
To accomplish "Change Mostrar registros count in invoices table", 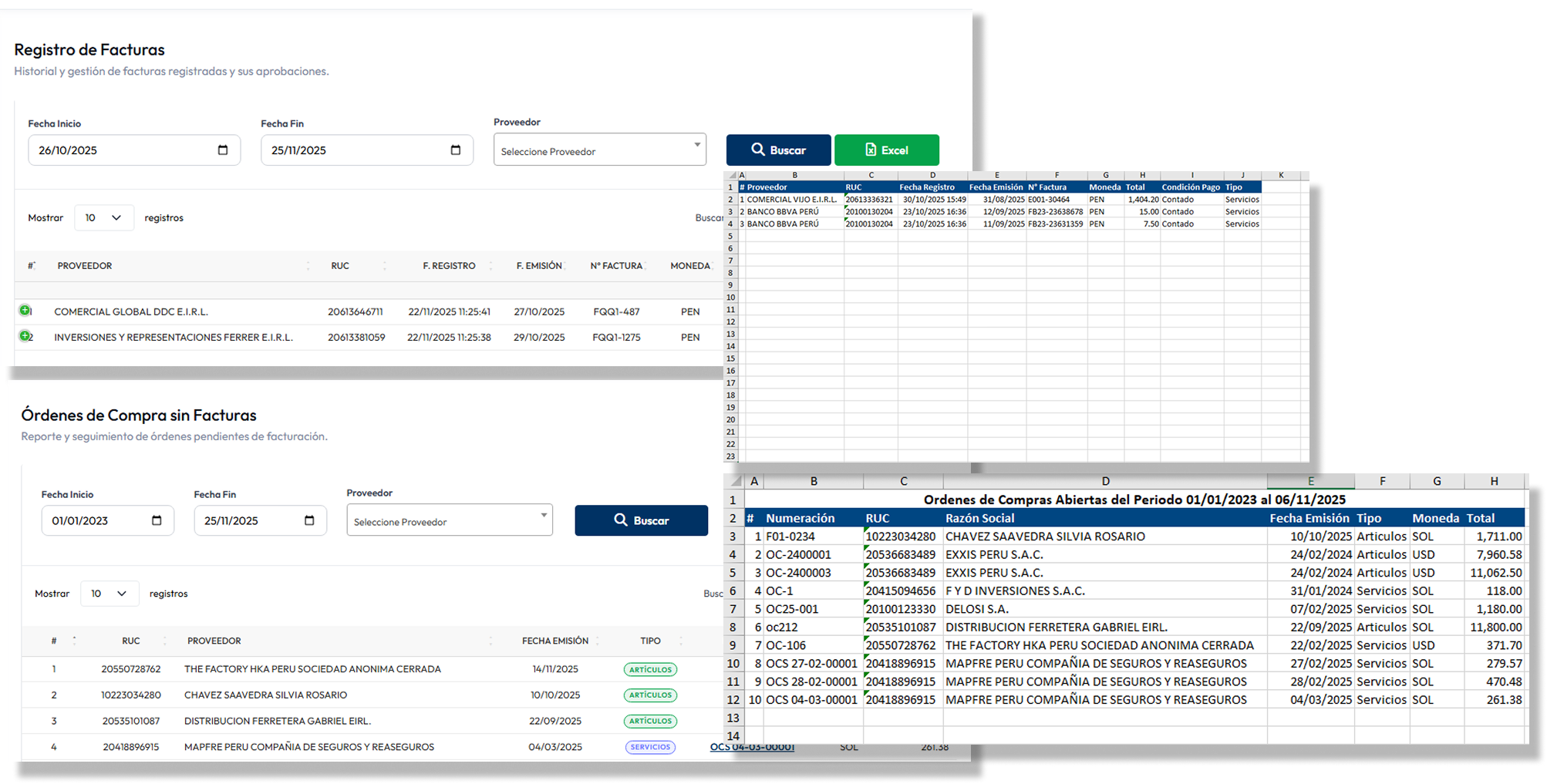I will pyautogui.click(x=104, y=218).
